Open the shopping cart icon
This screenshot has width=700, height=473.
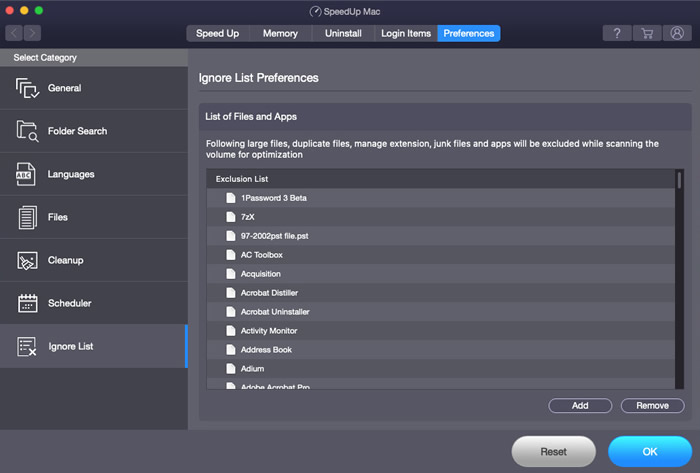[647, 33]
